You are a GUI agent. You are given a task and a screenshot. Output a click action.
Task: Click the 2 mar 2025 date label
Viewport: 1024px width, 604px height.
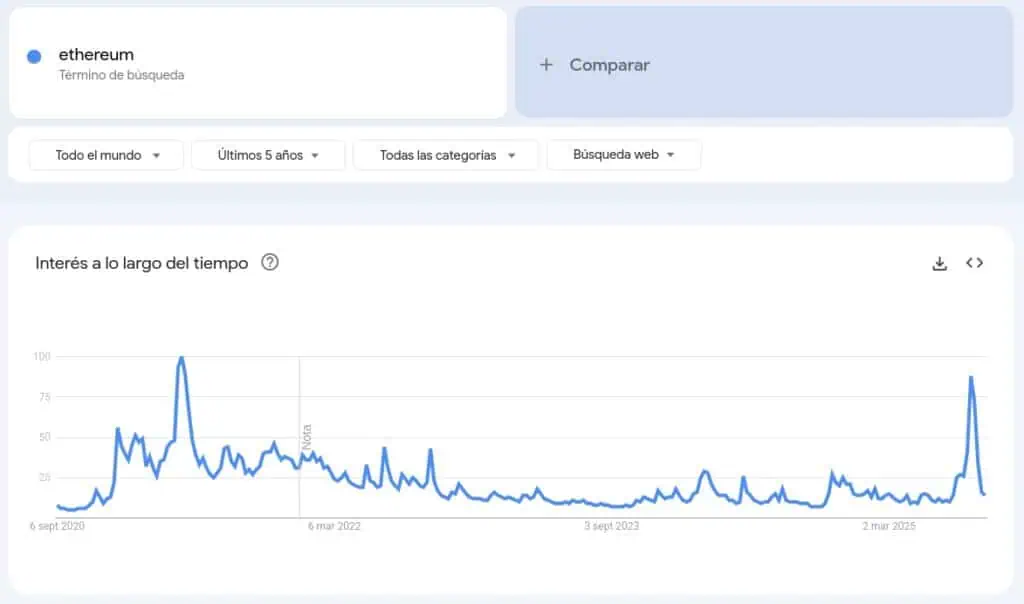point(888,525)
